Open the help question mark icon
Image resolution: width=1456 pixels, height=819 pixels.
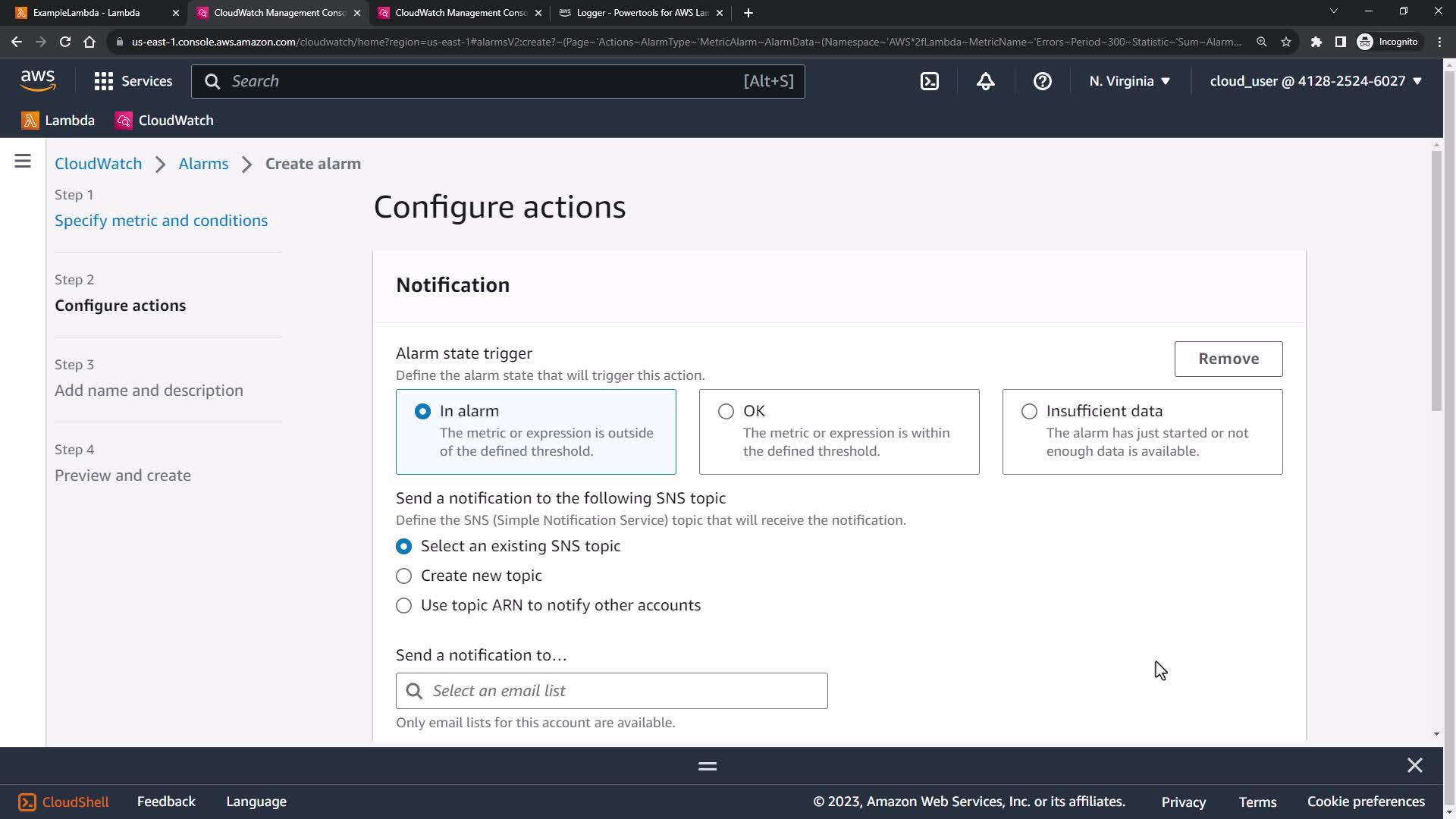[1043, 81]
